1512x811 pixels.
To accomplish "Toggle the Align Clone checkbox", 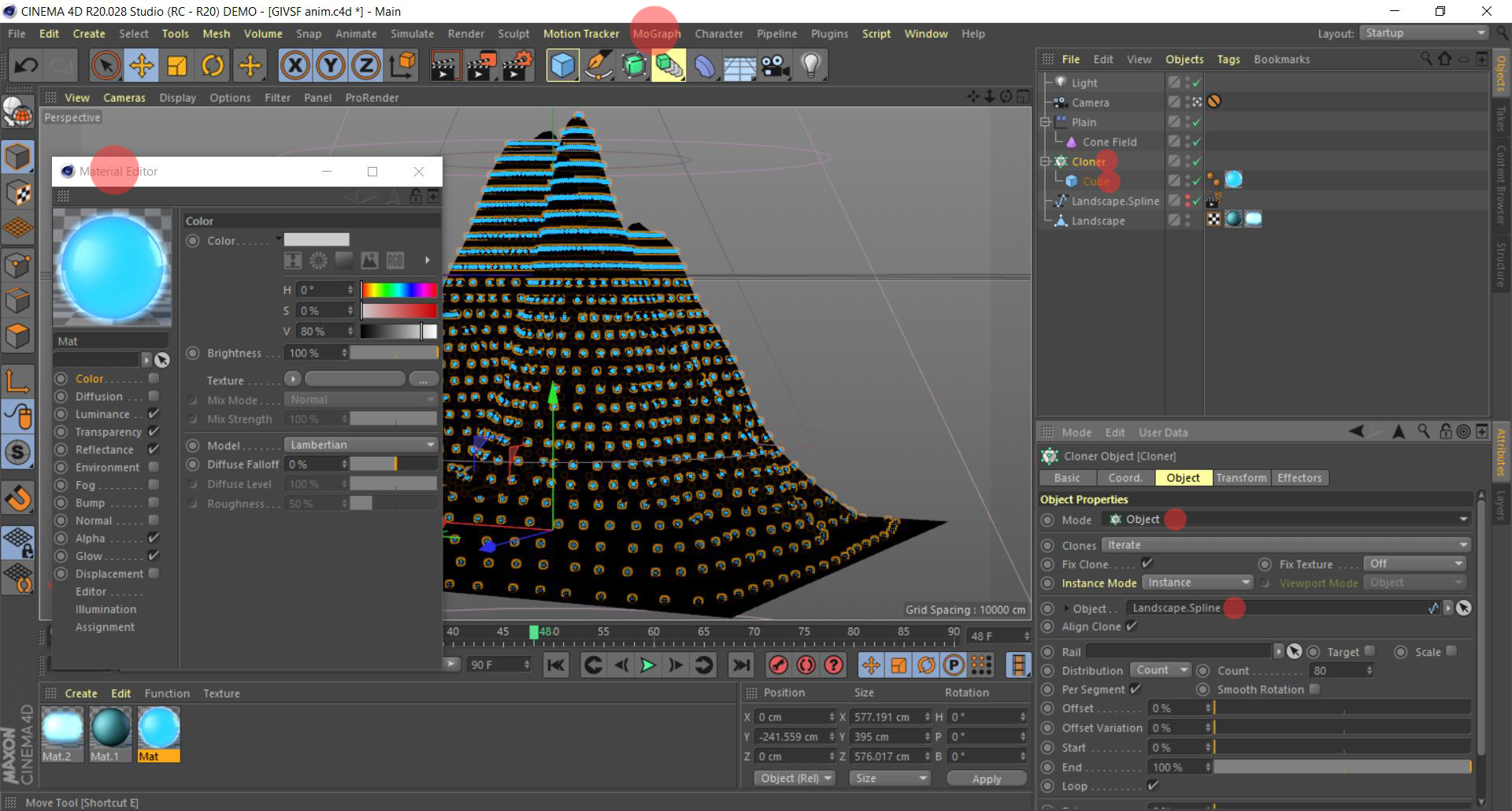I will [1132, 626].
